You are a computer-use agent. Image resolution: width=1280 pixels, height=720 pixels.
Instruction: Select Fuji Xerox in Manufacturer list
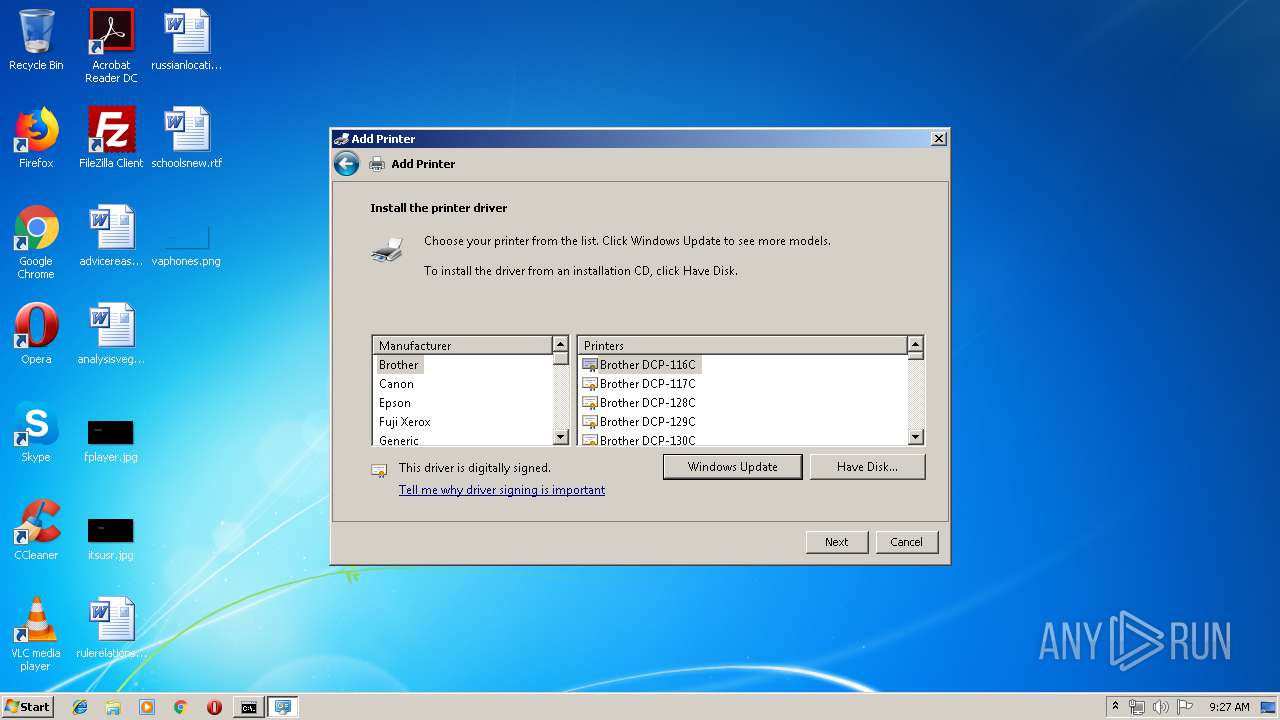click(405, 422)
